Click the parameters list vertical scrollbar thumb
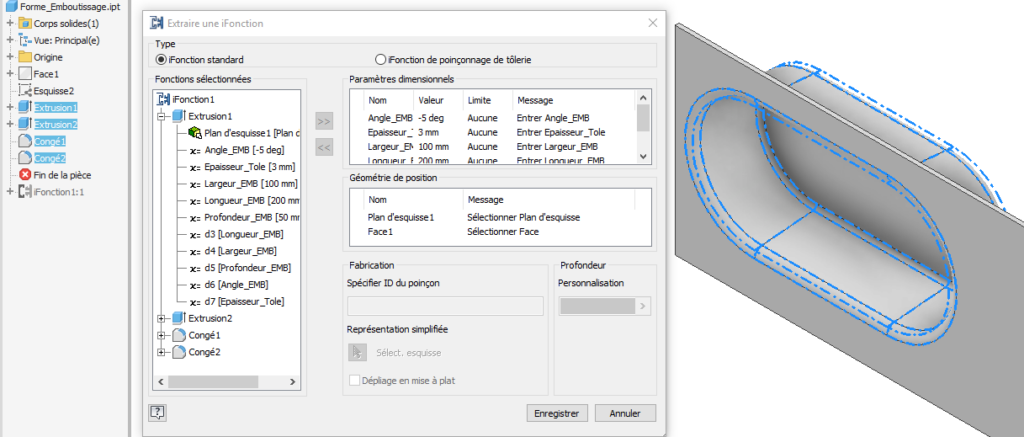The image size is (1024, 437). pyautogui.click(x=643, y=118)
